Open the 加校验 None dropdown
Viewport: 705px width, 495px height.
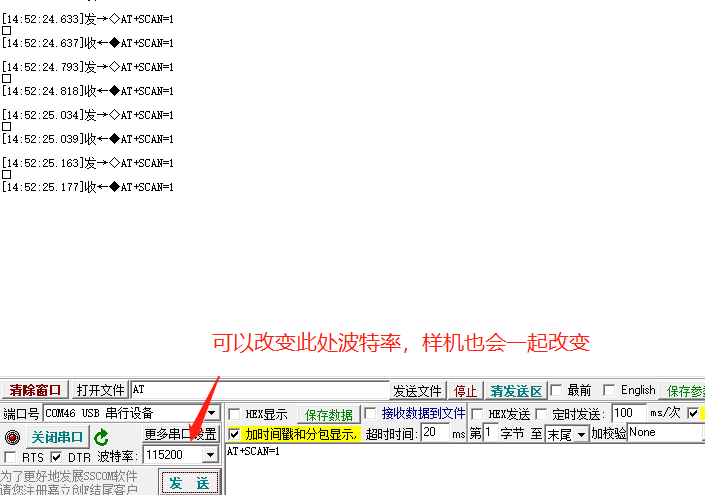click(x=665, y=433)
